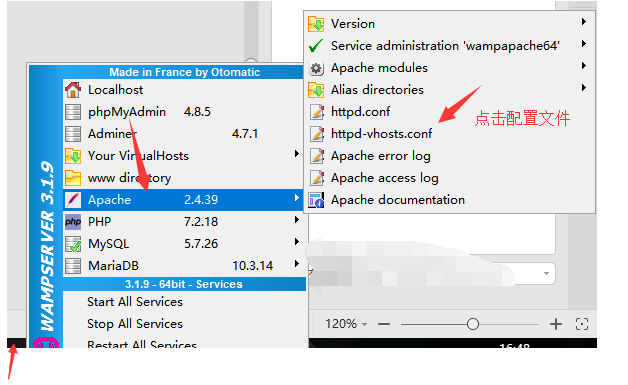
Task: Click Stop All Services
Action: [135, 324]
